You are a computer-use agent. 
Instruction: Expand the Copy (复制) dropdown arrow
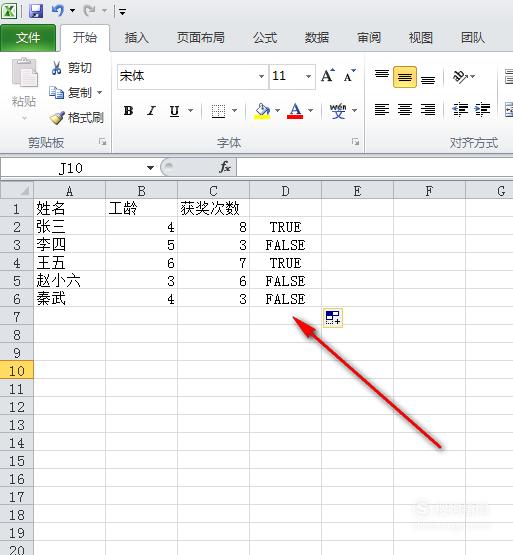click(99, 93)
